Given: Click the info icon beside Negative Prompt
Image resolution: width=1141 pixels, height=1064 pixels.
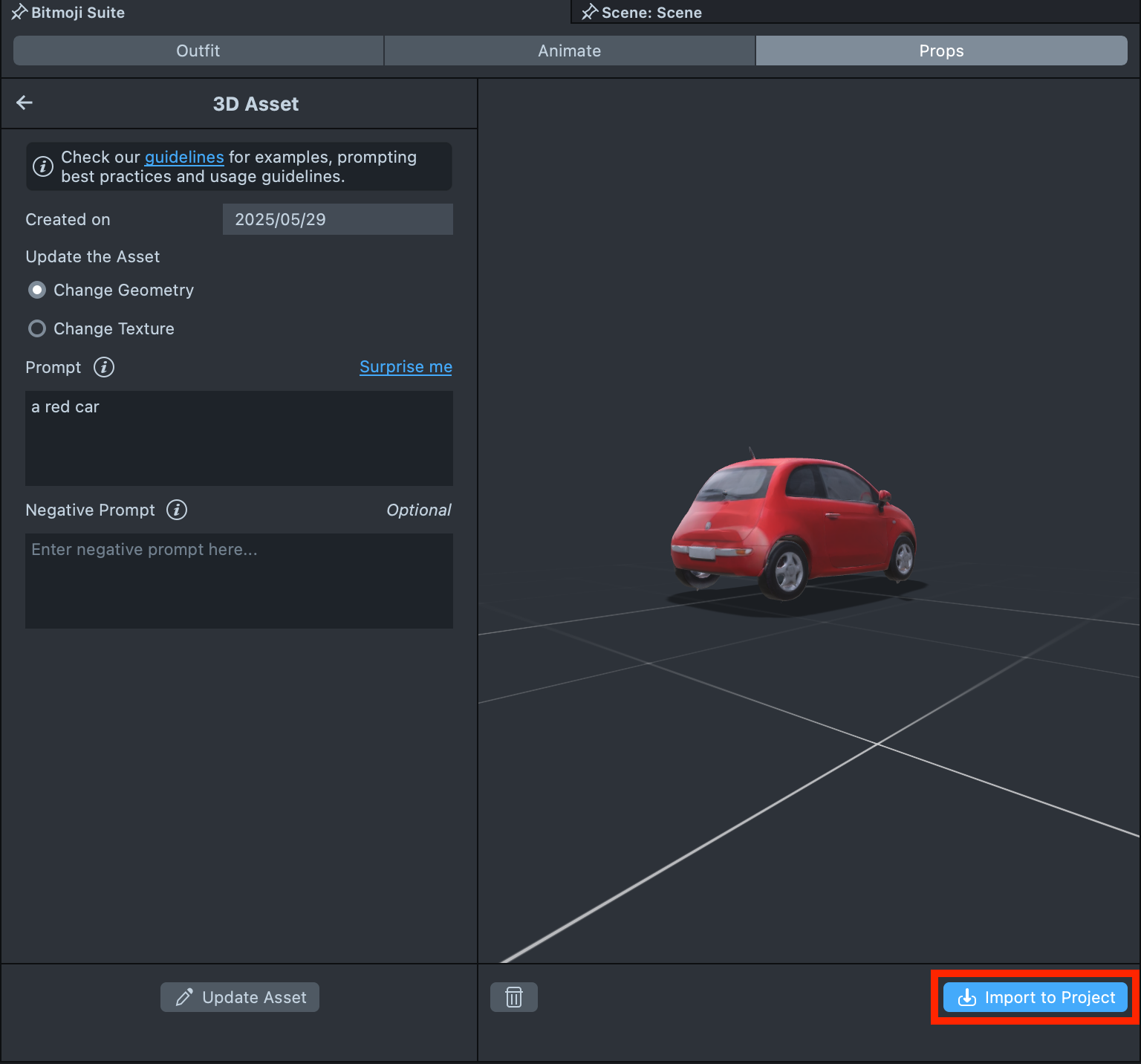Looking at the screenshot, I should tap(177, 510).
